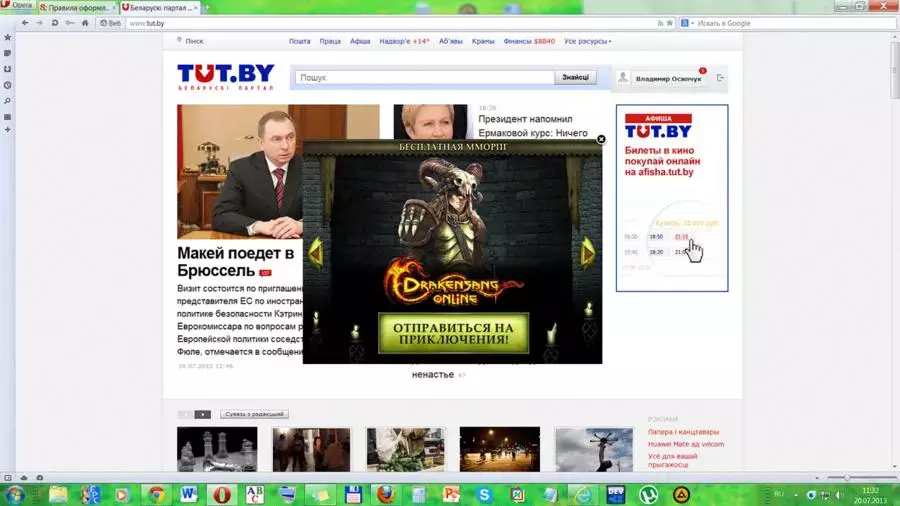Screen dimensions: 900x506
Task: Open headline 'Макей поедет в Брюссель'
Action: 235,262
